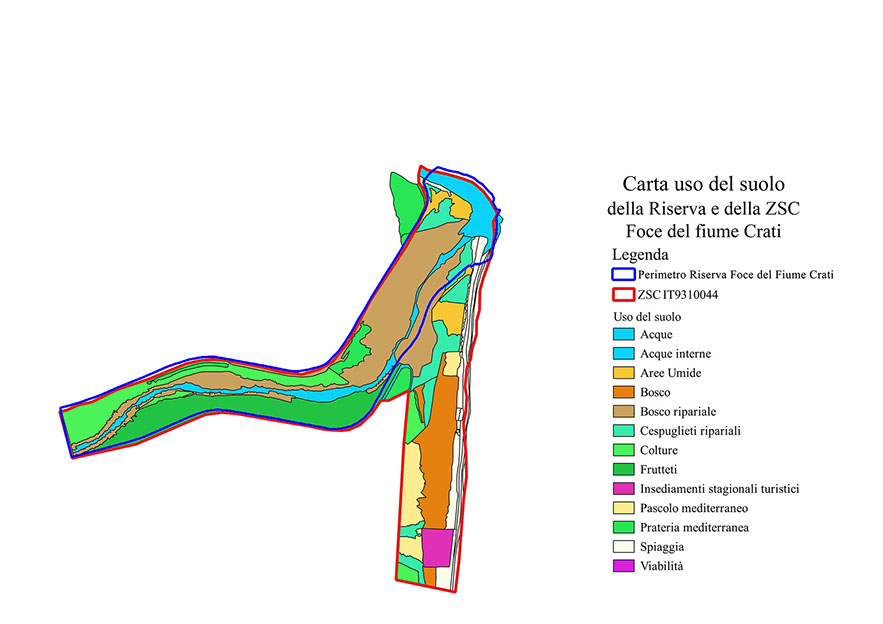Click the Spiaggia legend swatch
This screenshot has height=624, width=883.
tap(623, 547)
